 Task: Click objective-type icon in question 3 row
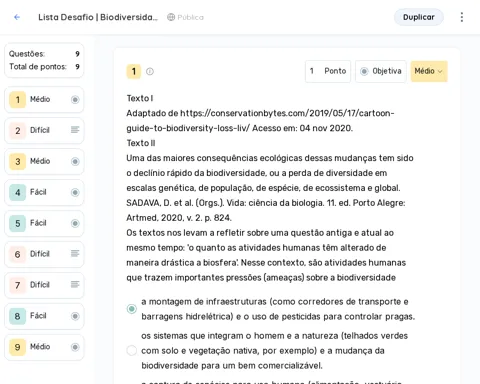pos(75,161)
